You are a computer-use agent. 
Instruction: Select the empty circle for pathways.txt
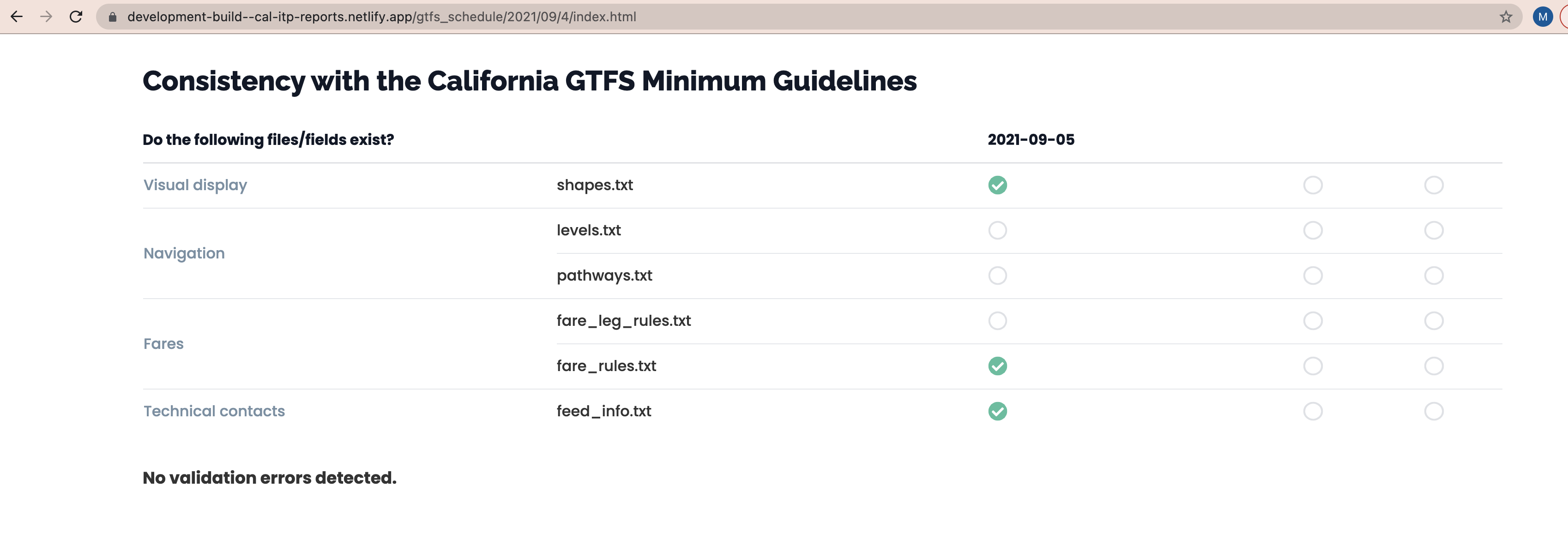(997, 275)
